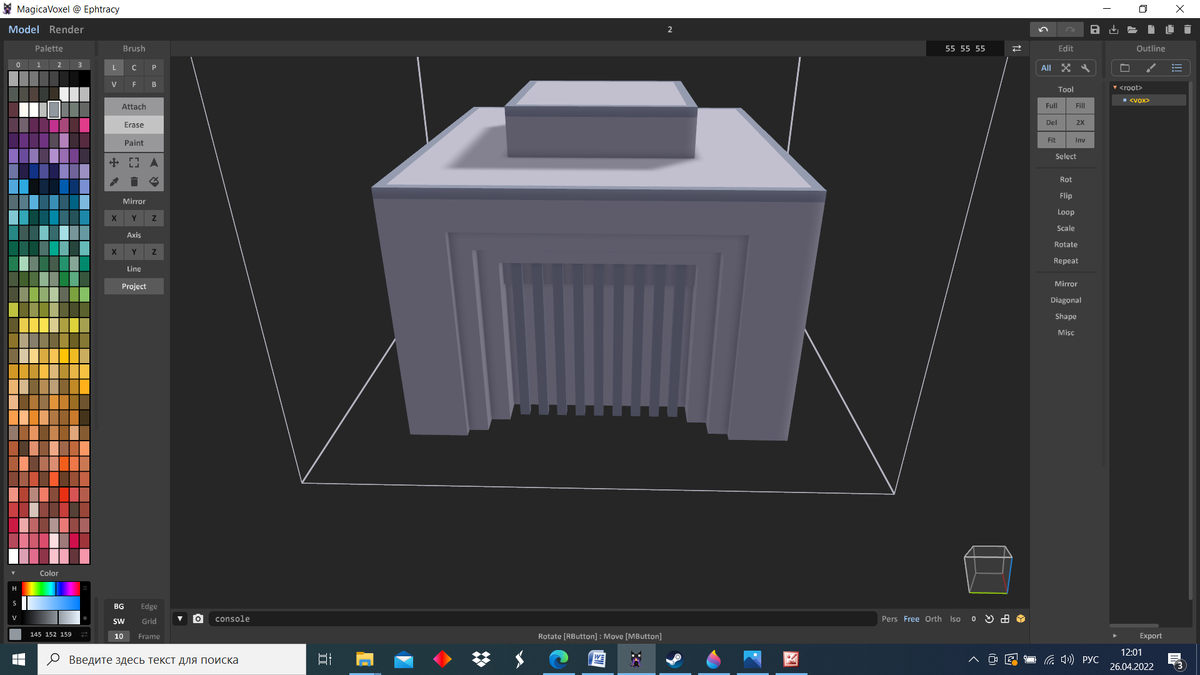
Task: Switch camera to Orth mode
Action: pyautogui.click(x=933, y=619)
